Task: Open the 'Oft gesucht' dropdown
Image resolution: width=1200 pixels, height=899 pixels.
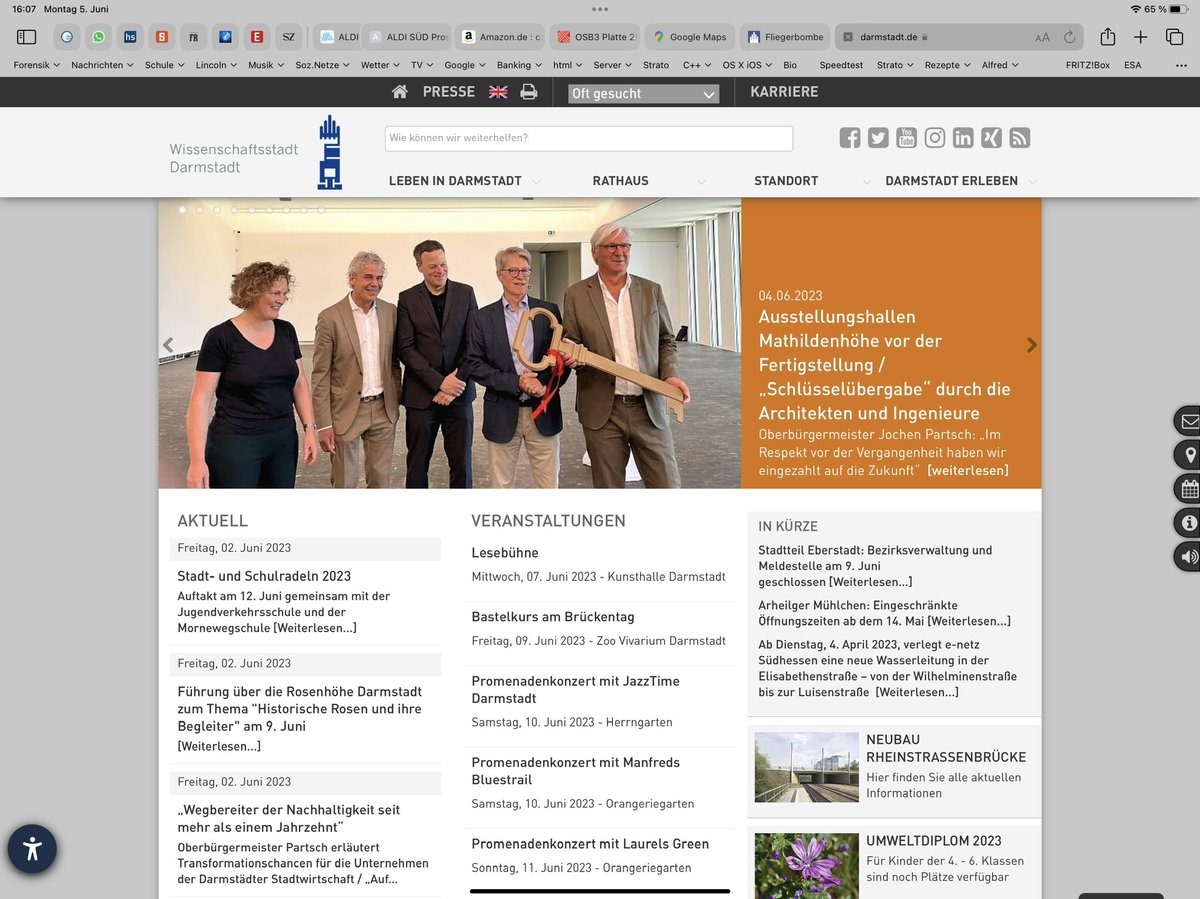Action: point(643,94)
